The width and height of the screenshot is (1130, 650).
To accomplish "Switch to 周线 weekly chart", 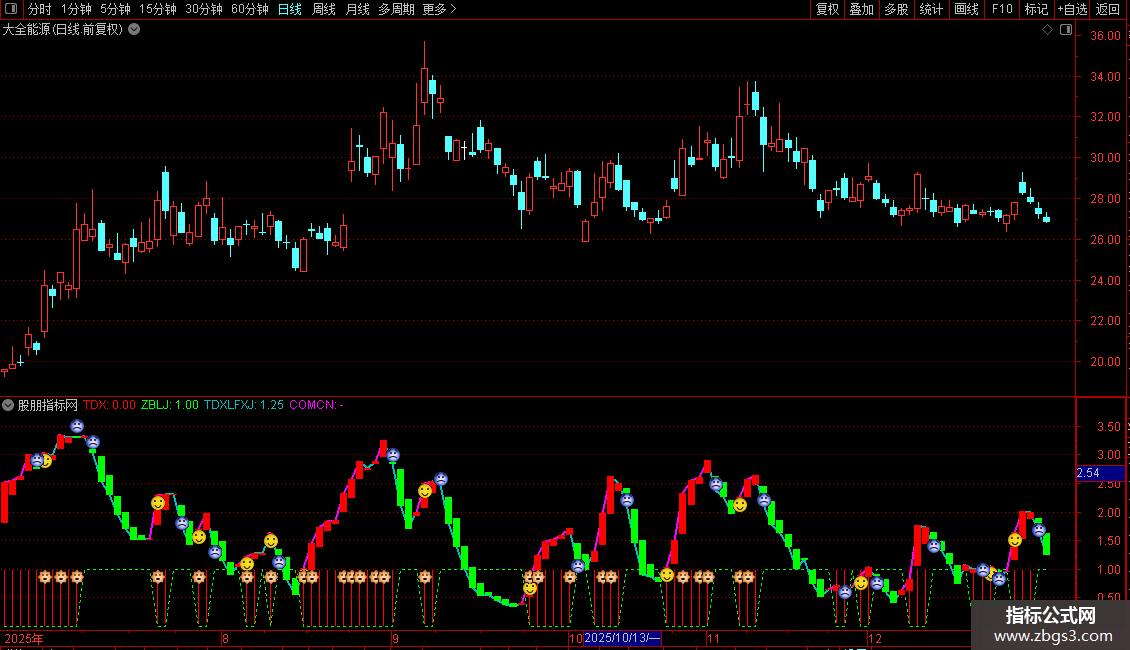I will tap(324, 9).
